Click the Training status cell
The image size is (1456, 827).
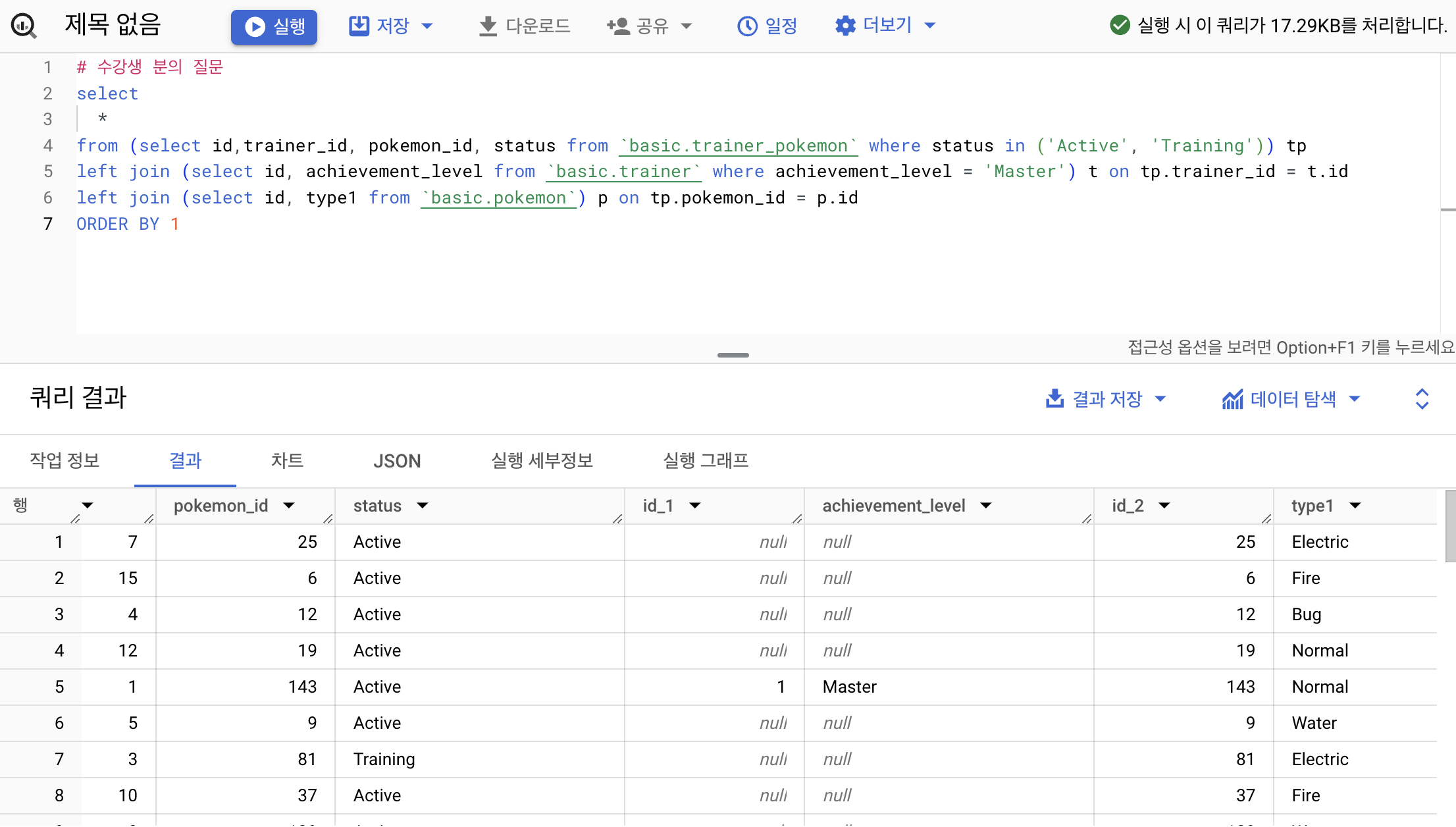[x=479, y=759]
